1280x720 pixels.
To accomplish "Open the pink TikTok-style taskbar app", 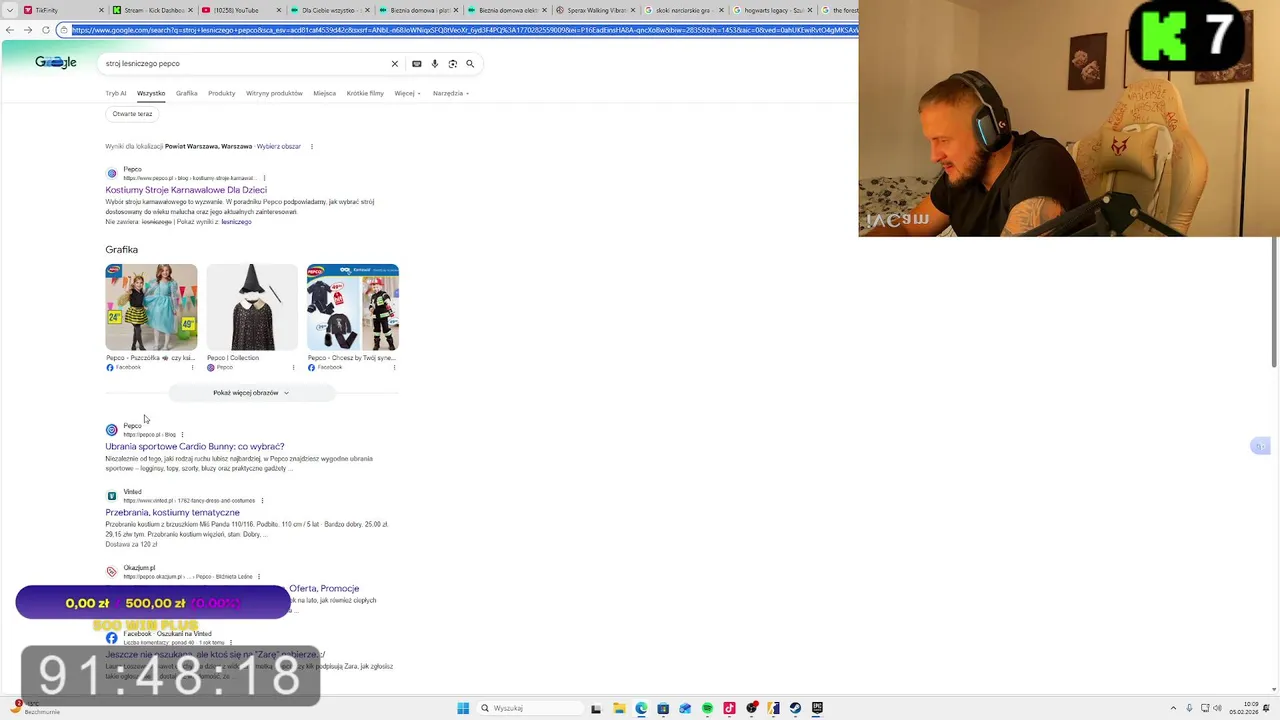I will pyautogui.click(x=729, y=708).
